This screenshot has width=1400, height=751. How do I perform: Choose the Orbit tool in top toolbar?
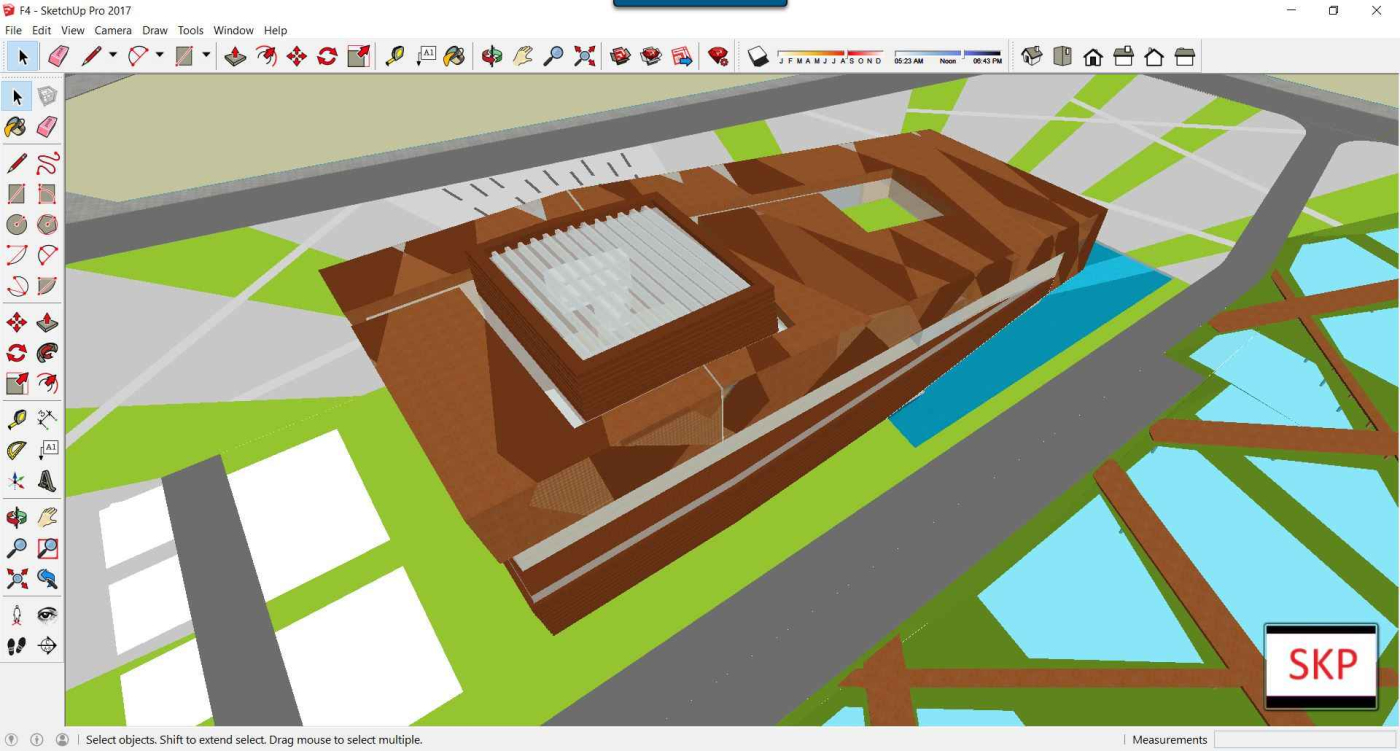click(x=491, y=57)
